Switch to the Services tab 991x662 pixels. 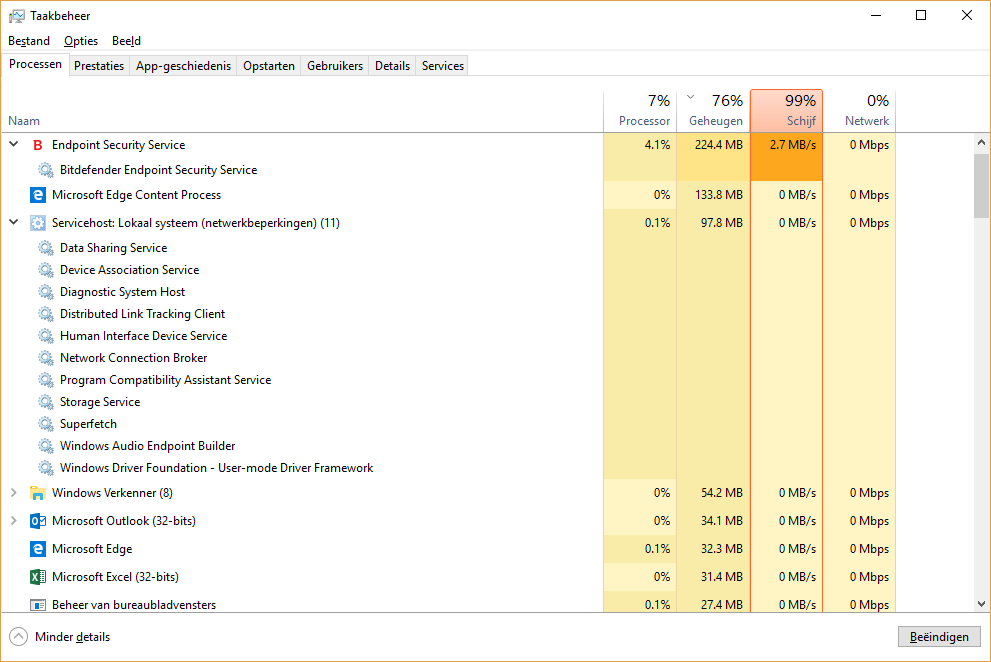[443, 66]
